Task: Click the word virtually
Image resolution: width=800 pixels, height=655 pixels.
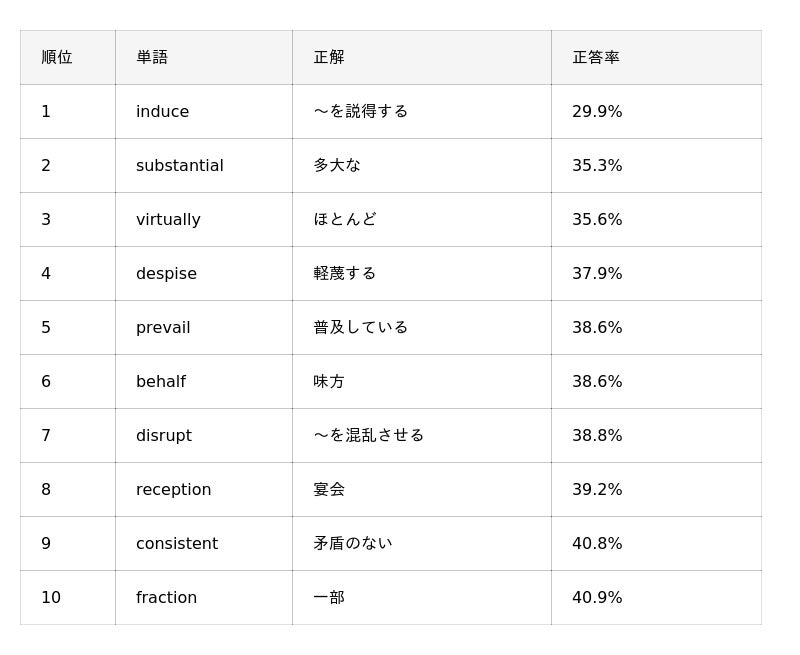Action: (168, 220)
